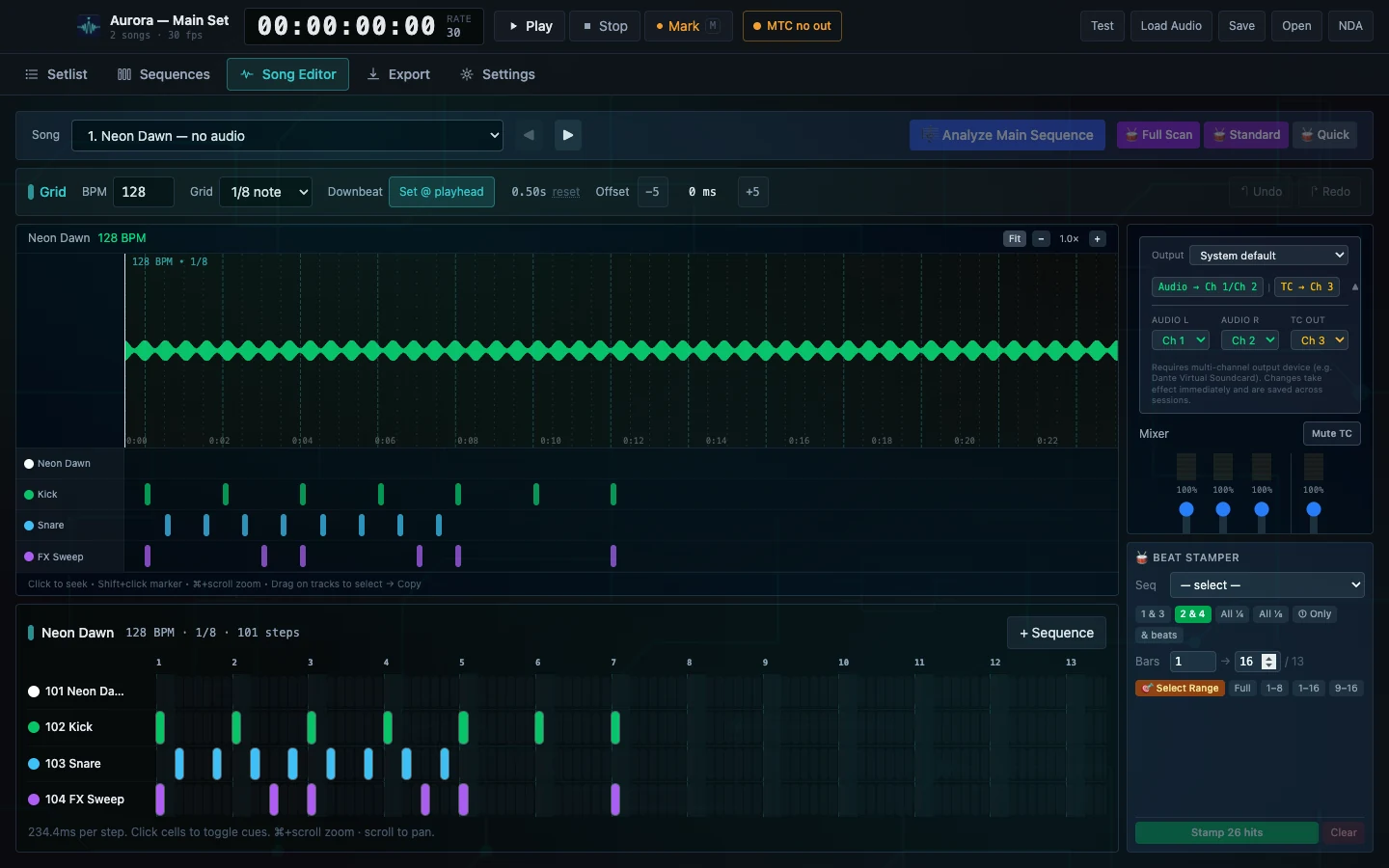The image size is (1389, 868).
Task: Click Fit zoom on waveform
Action: tap(1015, 239)
